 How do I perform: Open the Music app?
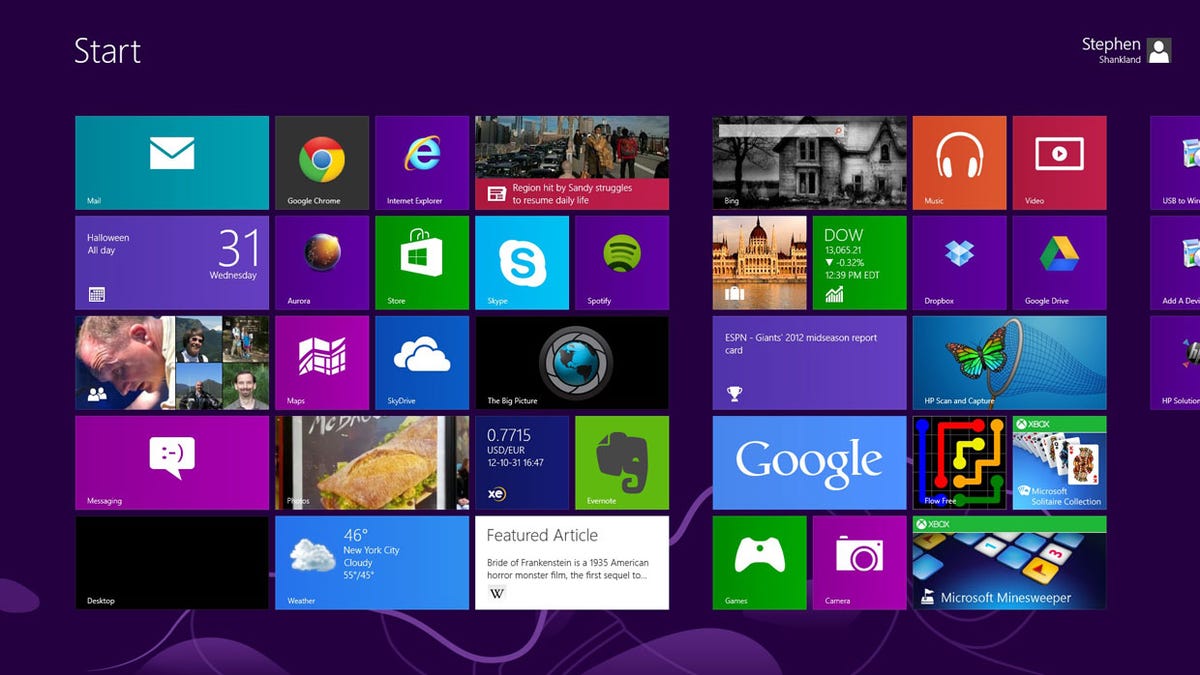(959, 162)
